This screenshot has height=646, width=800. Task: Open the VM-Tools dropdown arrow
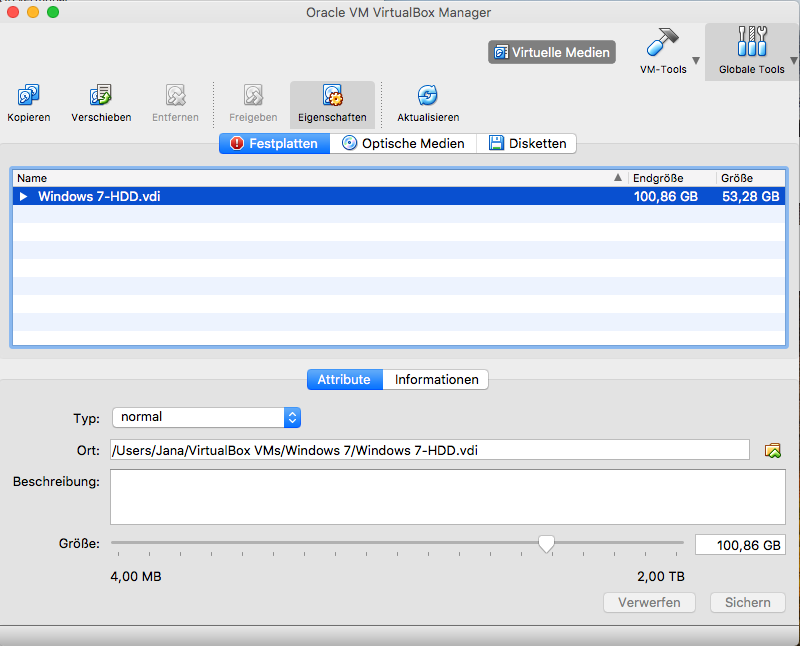[x=695, y=60]
